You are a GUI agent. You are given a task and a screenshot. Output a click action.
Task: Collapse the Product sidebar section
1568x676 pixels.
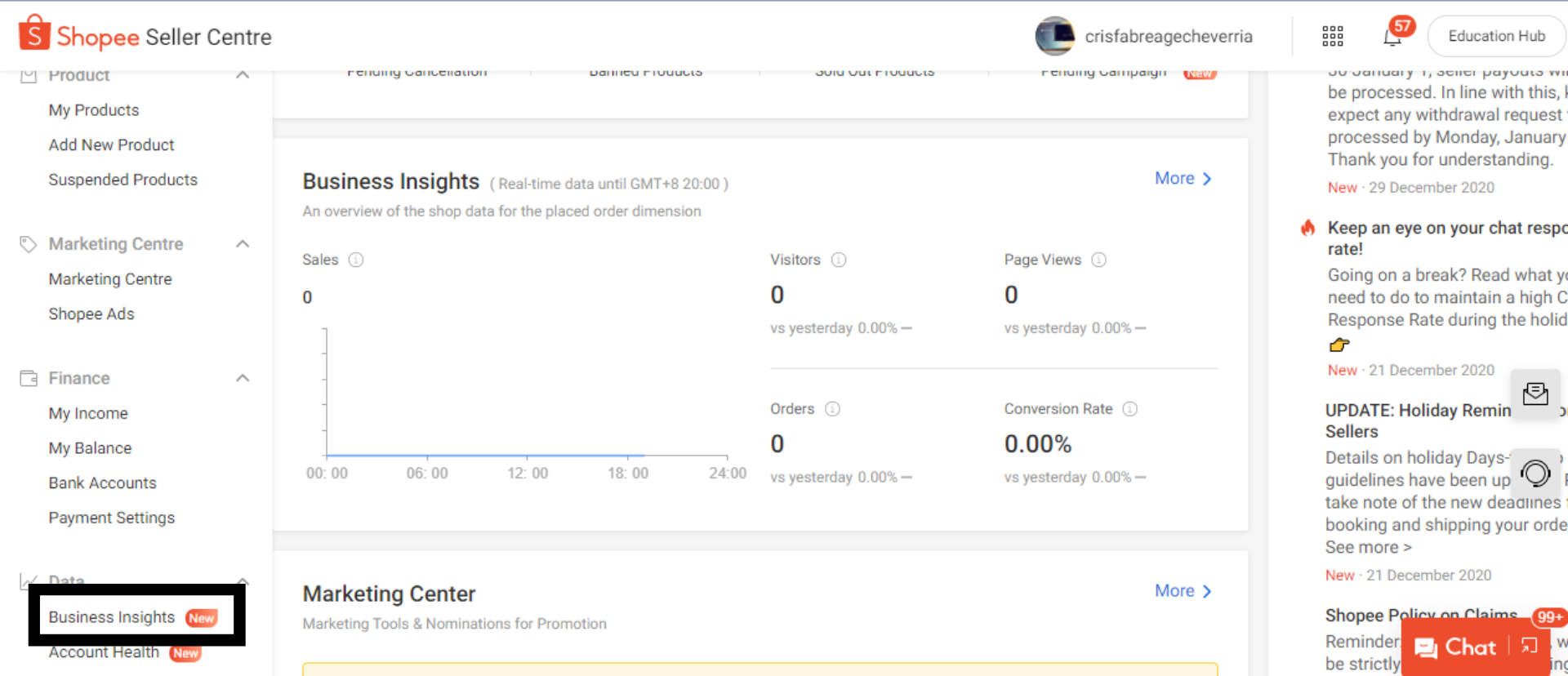click(x=243, y=75)
